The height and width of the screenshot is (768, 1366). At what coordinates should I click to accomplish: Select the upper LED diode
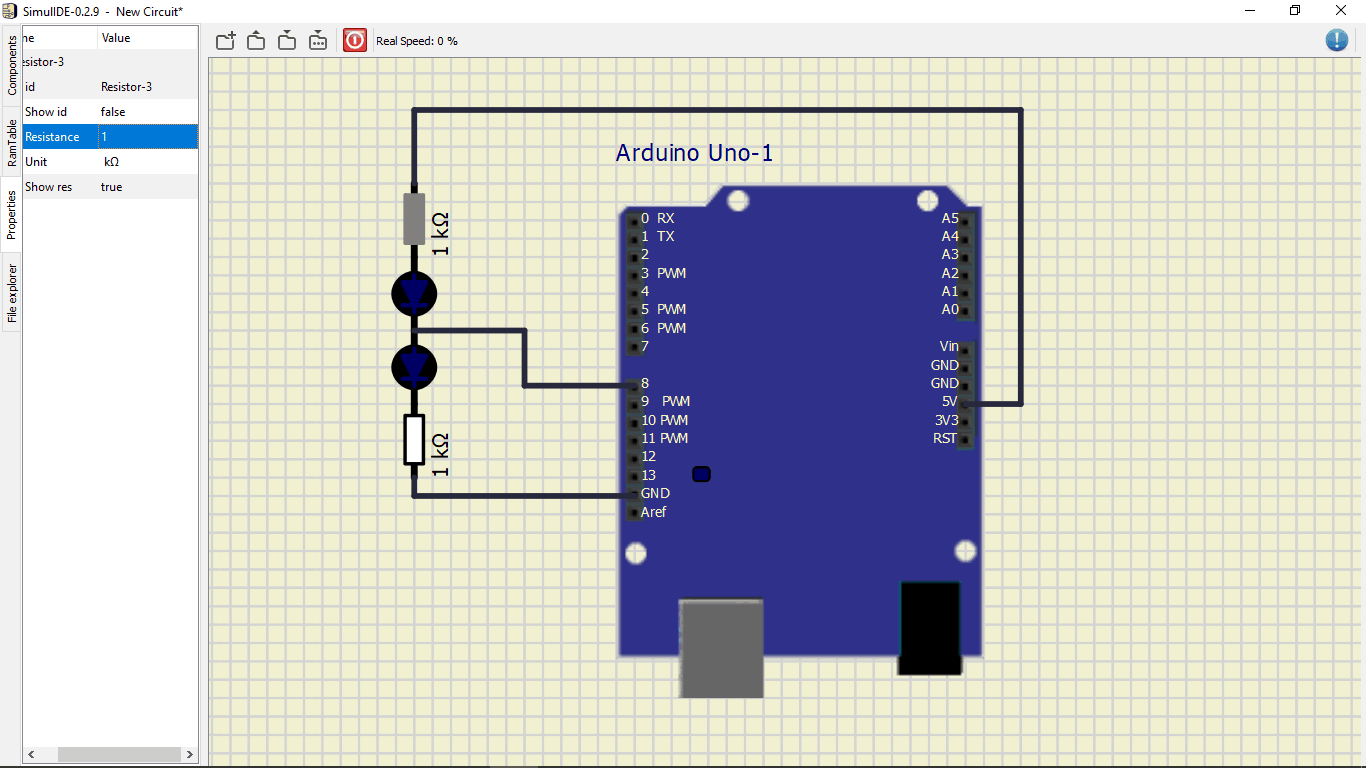click(414, 293)
